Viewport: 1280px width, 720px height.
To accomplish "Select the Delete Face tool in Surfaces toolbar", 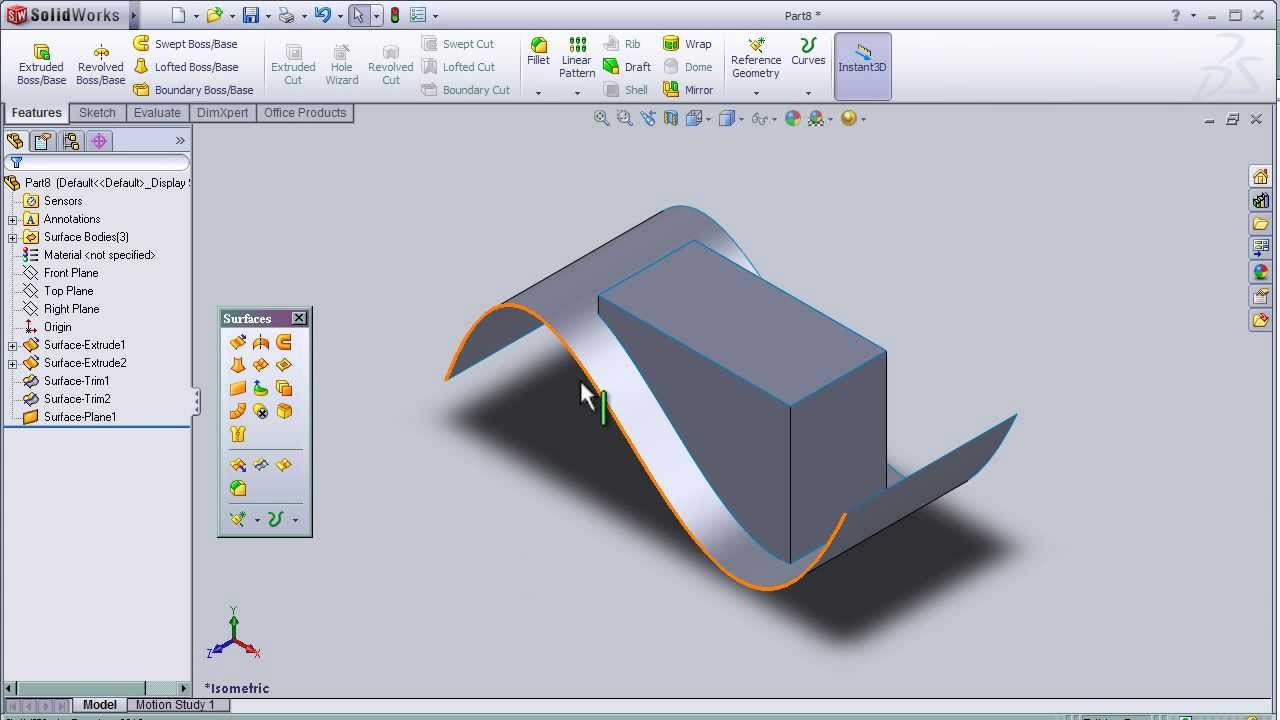I will (261, 411).
